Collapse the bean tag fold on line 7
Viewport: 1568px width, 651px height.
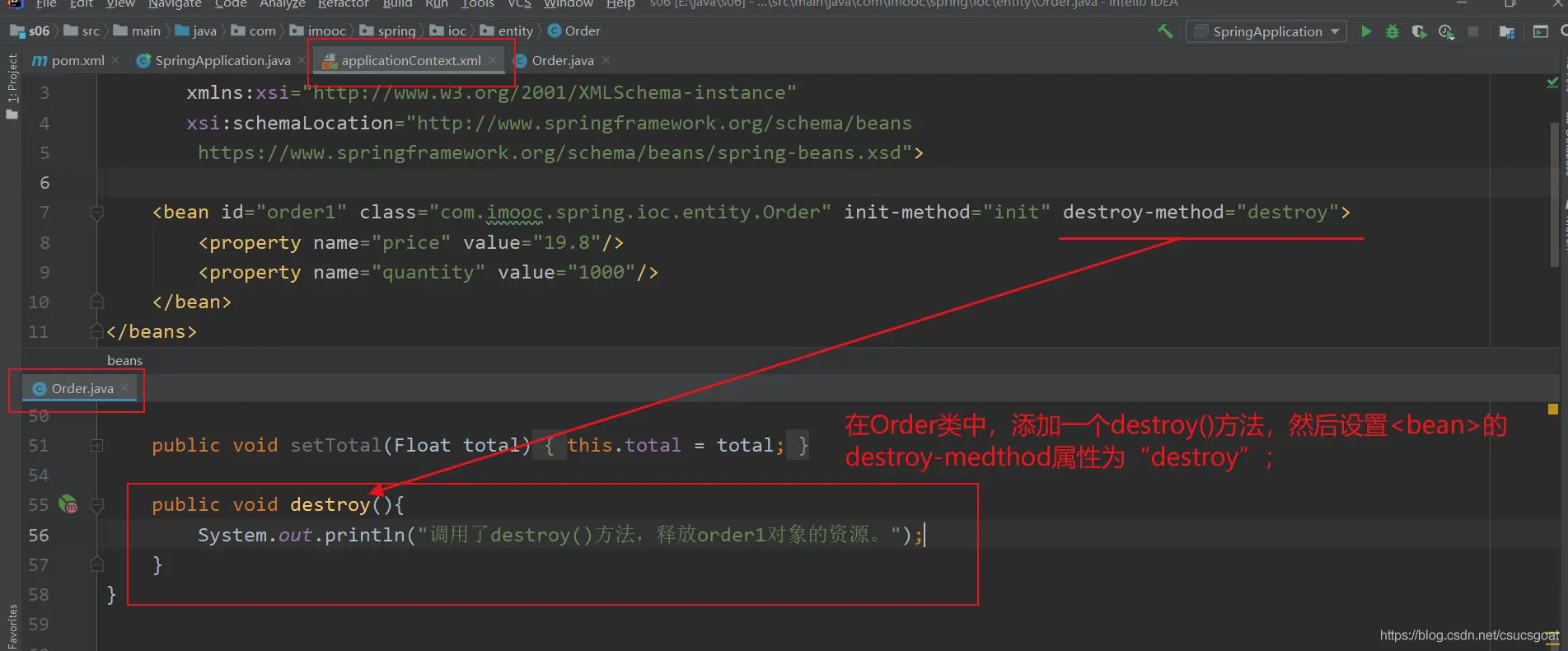(x=96, y=213)
